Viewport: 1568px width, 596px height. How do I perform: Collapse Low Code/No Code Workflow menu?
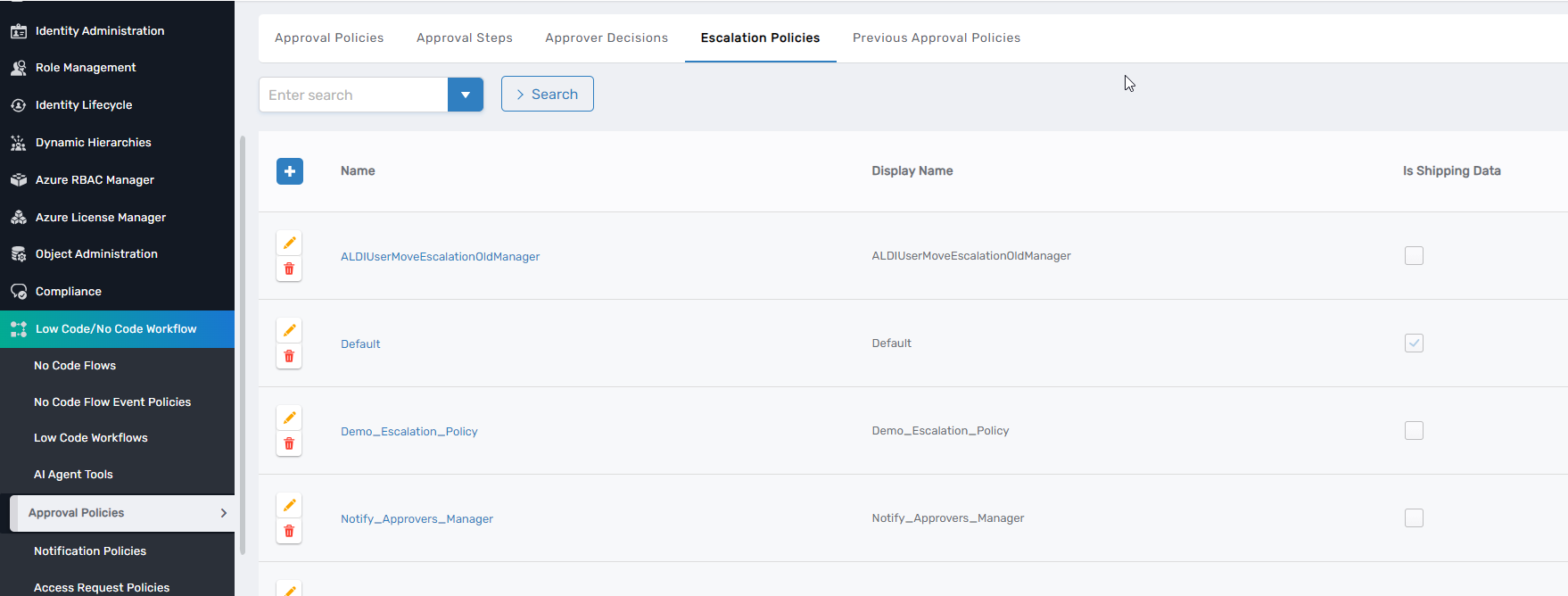116,329
